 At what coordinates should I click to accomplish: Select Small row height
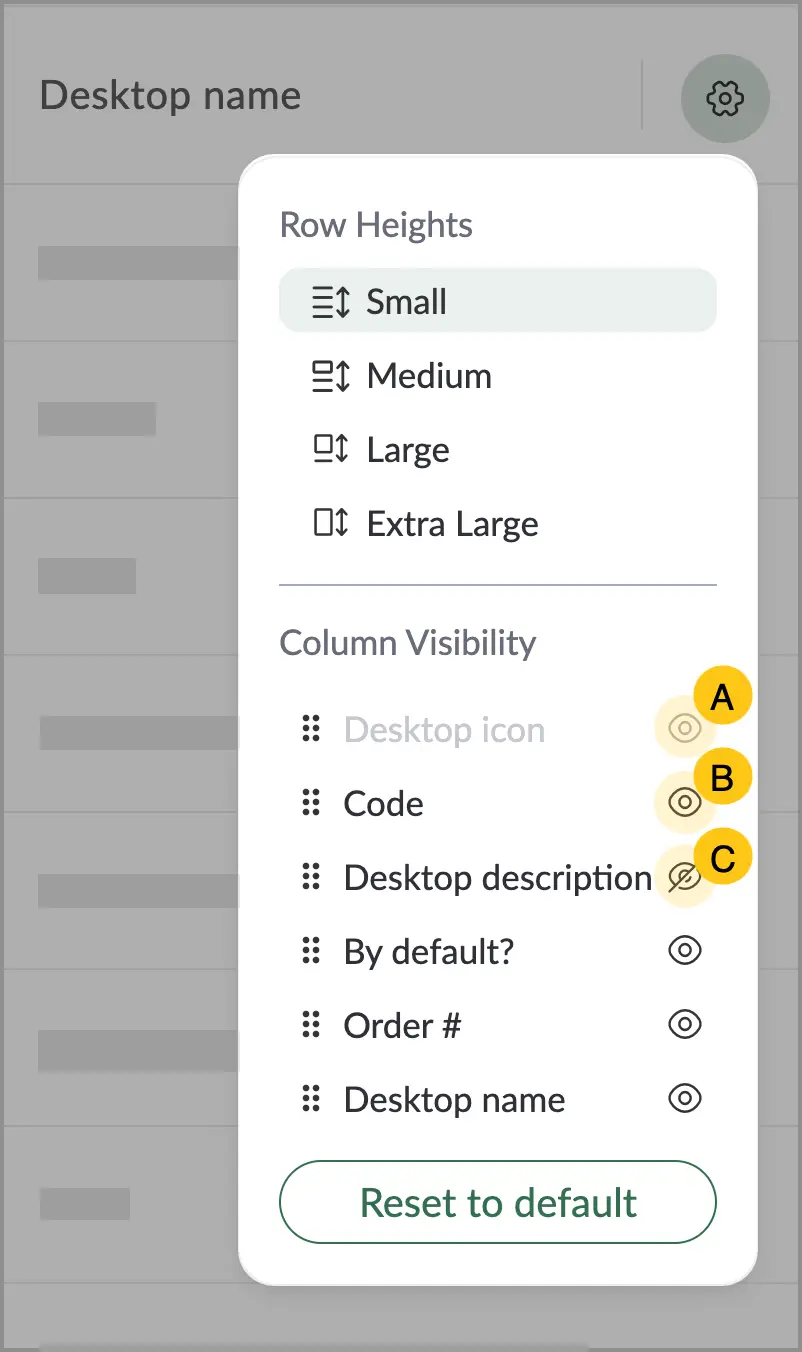498,301
